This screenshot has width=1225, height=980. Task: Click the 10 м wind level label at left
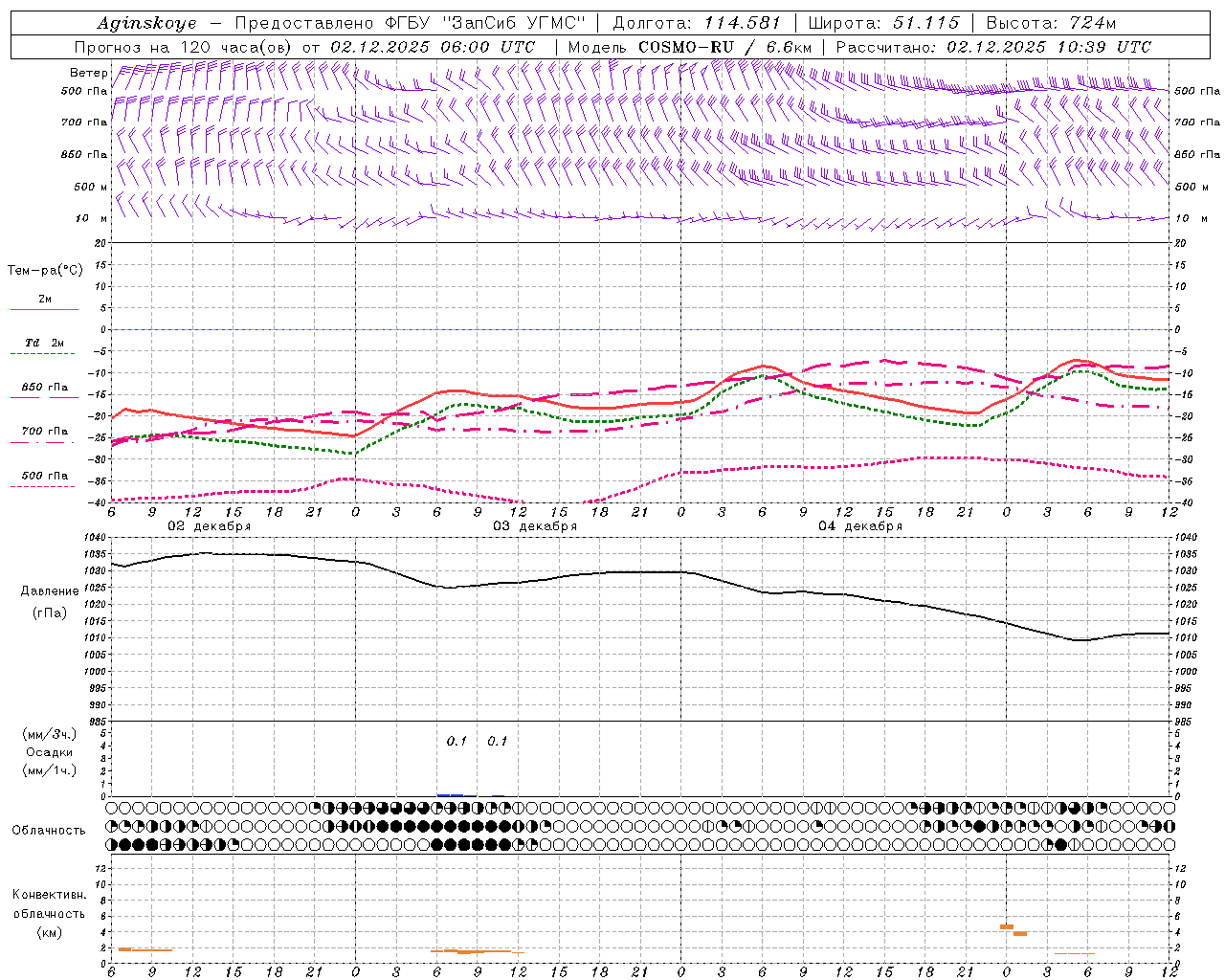tap(92, 219)
